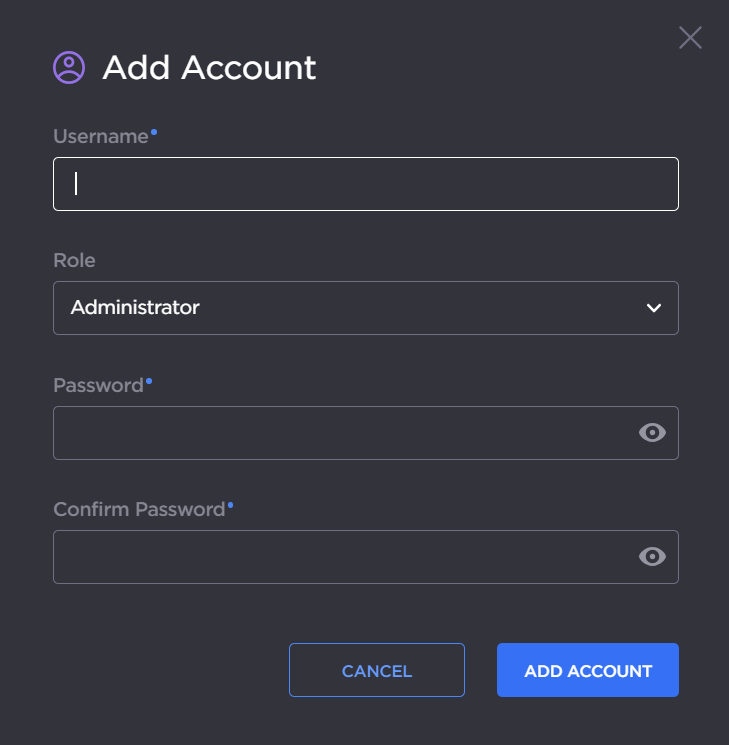Select the Confirm Password input field
Screen dimensions: 729x745
(340, 556)
